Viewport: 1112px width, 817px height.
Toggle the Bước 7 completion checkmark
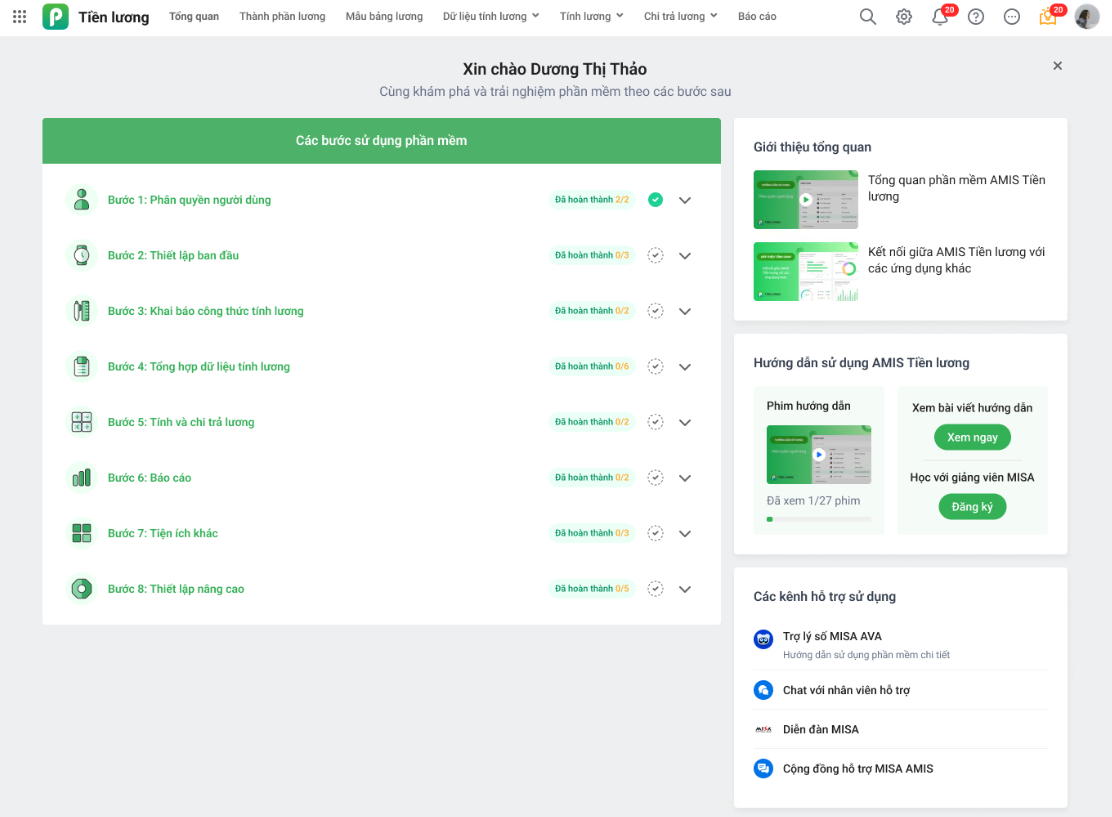tap(655, 533)
